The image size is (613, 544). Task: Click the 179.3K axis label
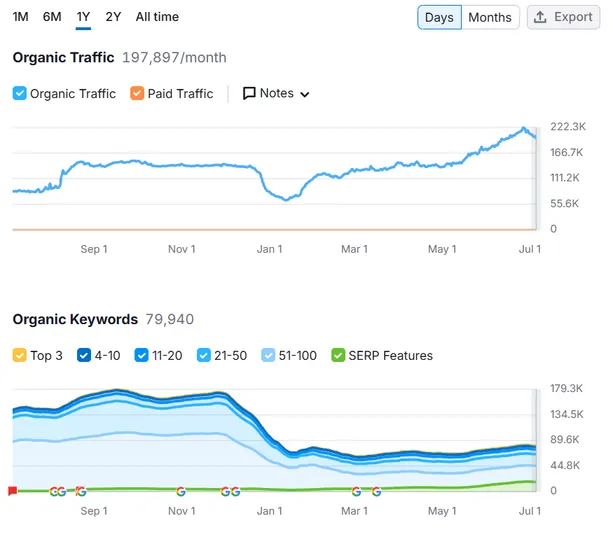(566, 388)
